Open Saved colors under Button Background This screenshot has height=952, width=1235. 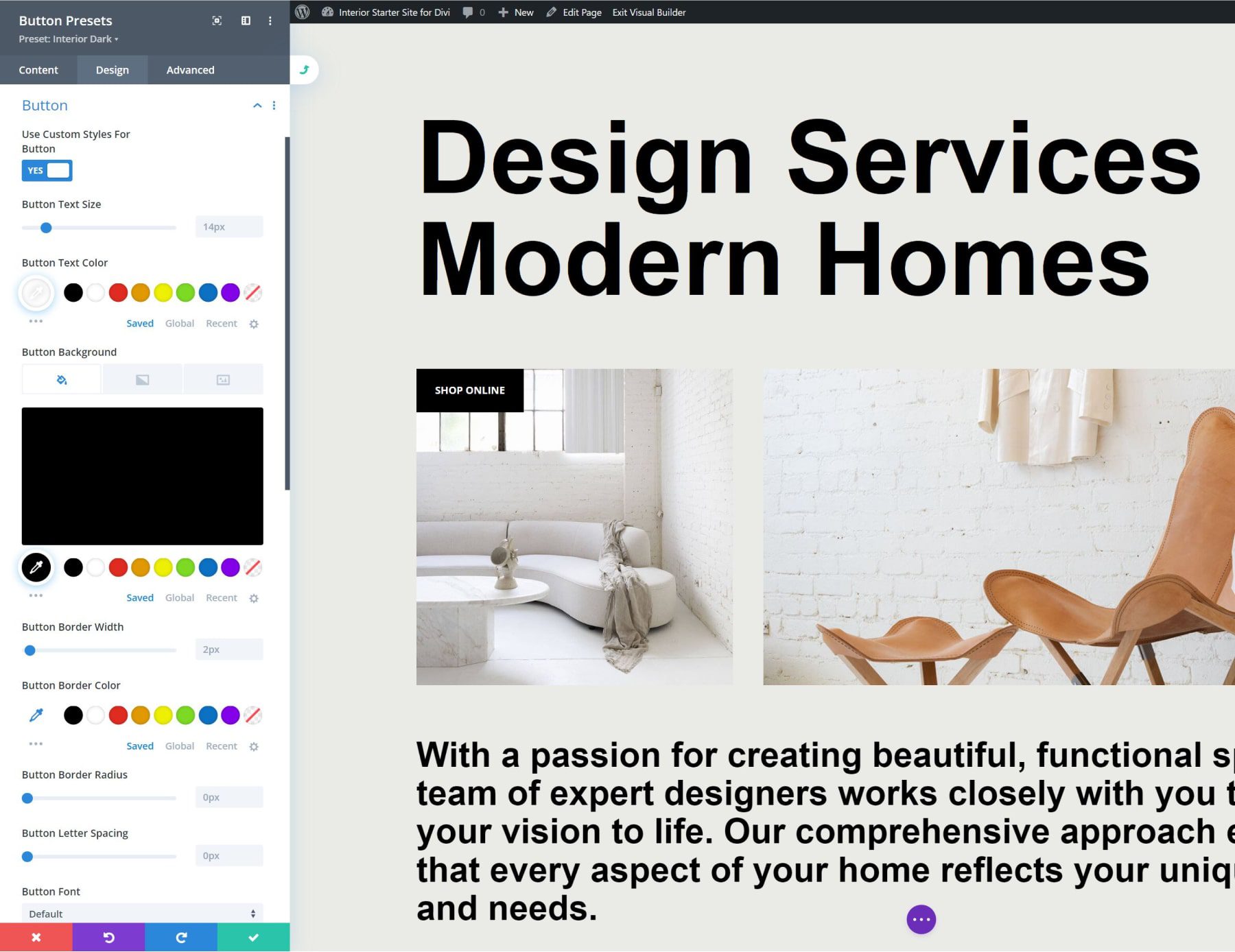coord(139,597)
